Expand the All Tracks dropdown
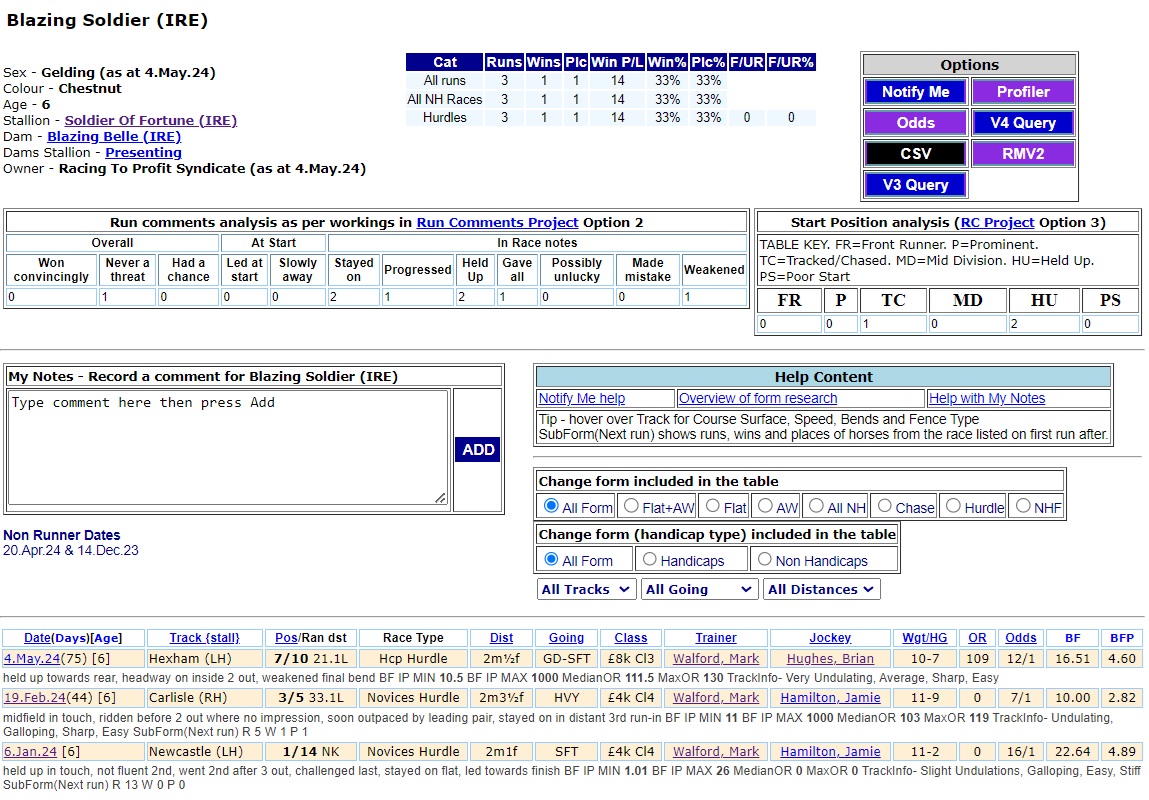 click(585, 590)
